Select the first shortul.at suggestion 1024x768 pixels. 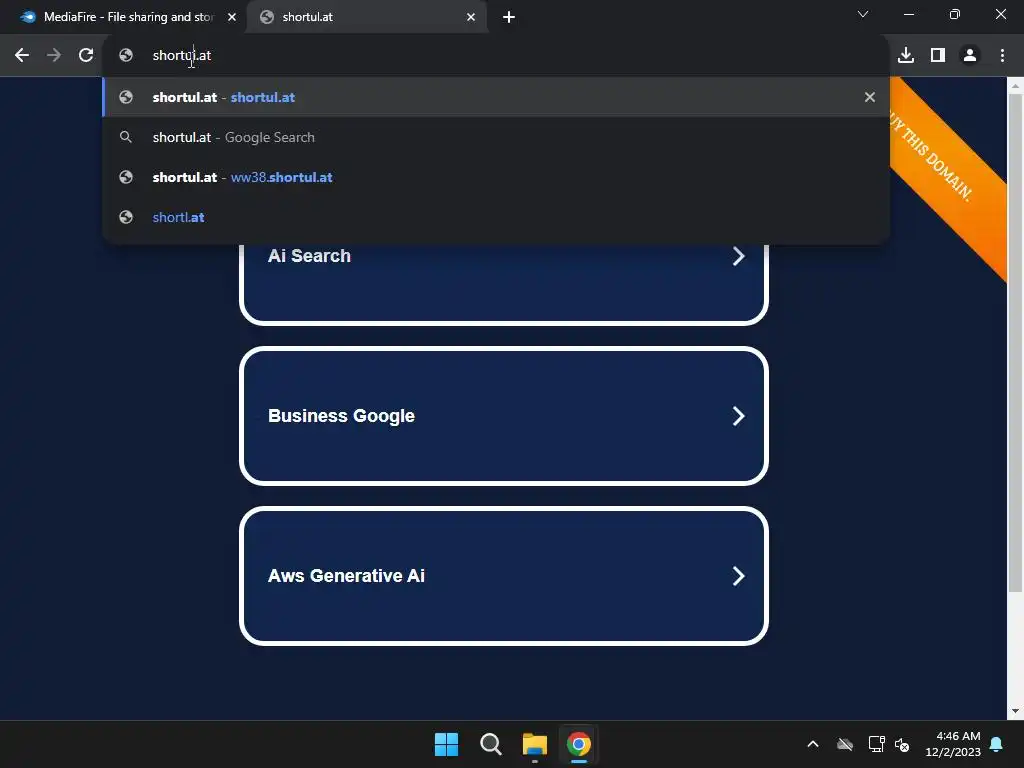[496, 97]
